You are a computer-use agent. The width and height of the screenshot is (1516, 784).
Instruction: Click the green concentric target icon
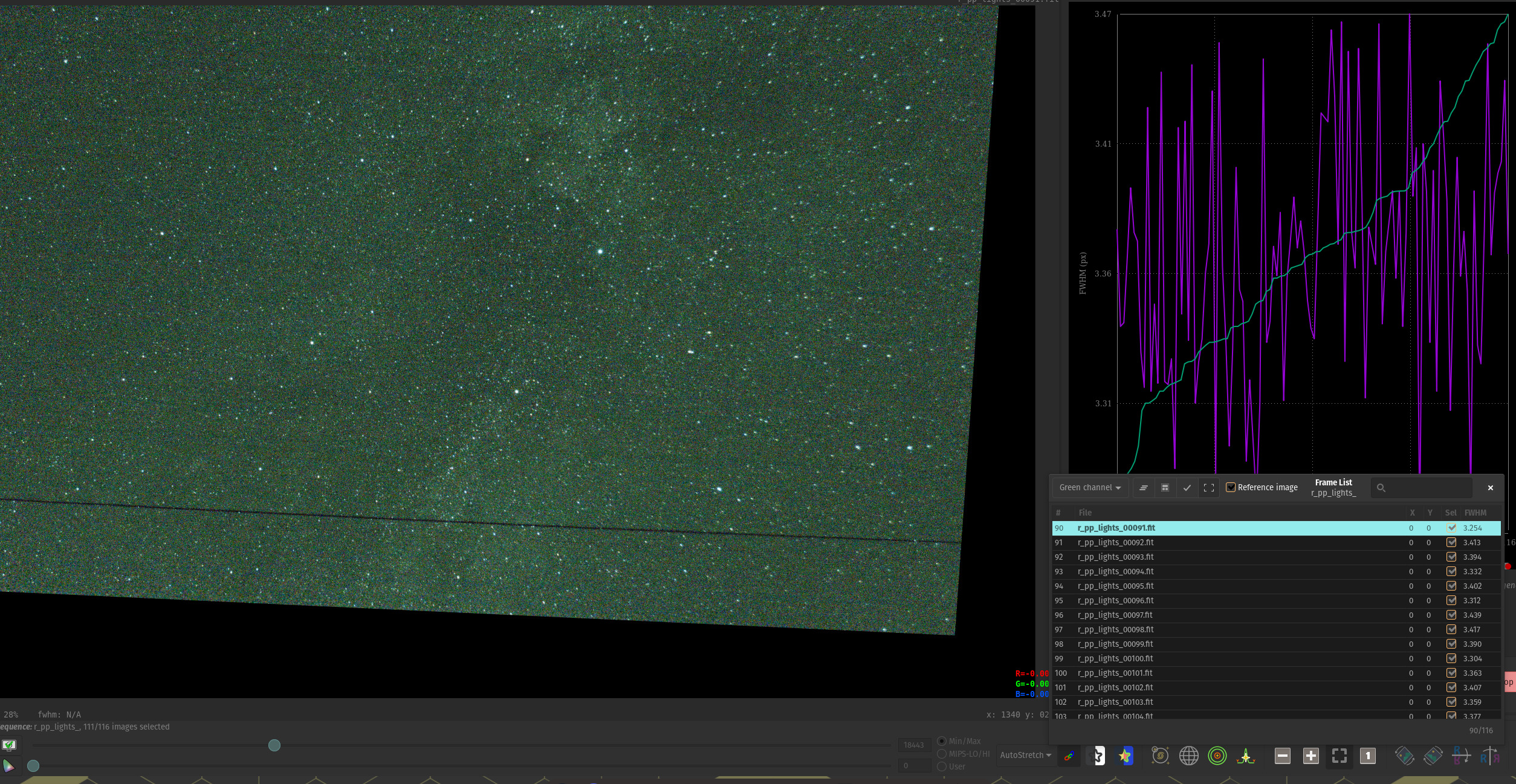(x=1217, y=756)
